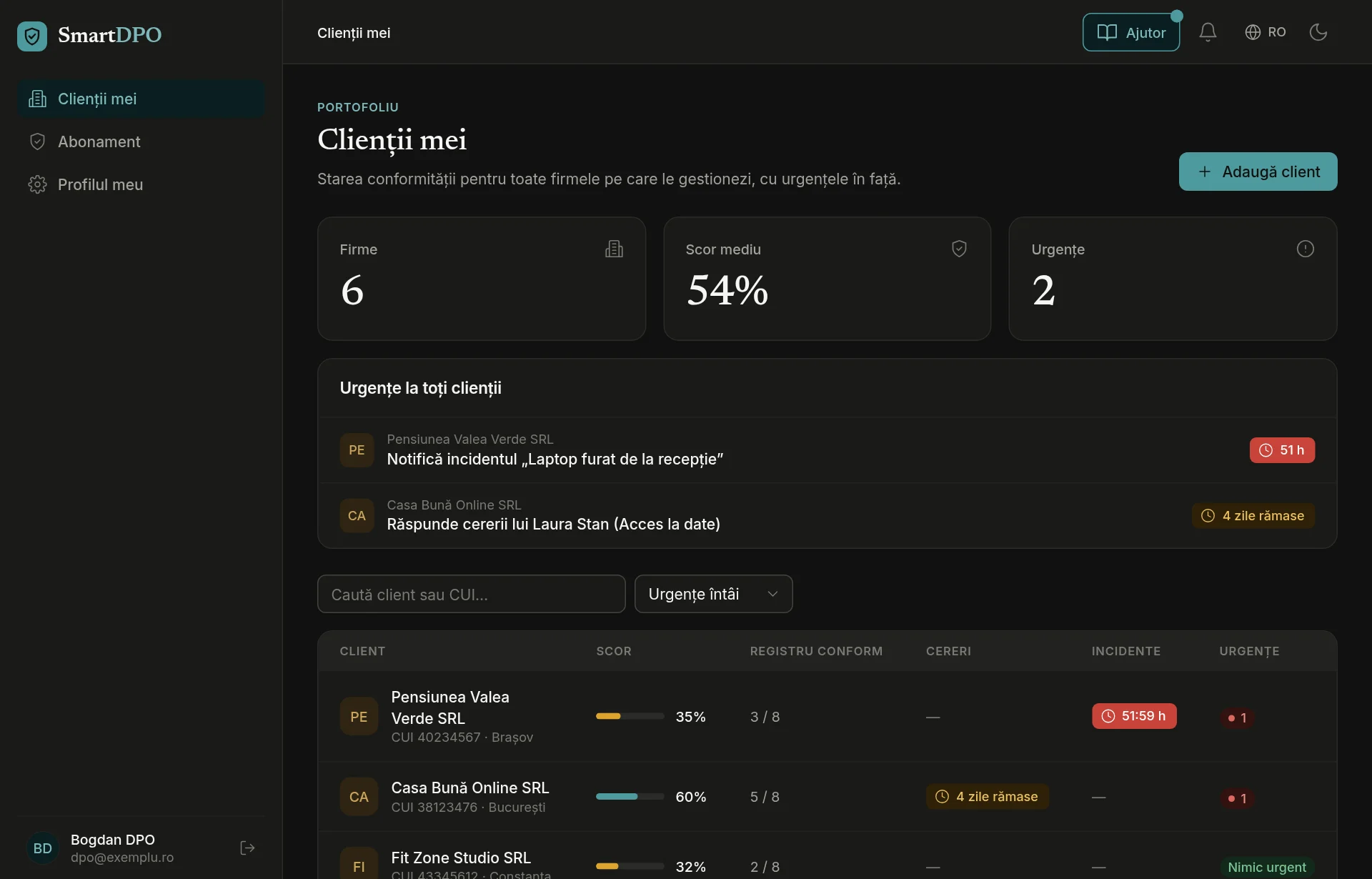This screenshot has height=879, width=1372.
Task: Click the SCOR column header
Action: (x=613, y=651)
